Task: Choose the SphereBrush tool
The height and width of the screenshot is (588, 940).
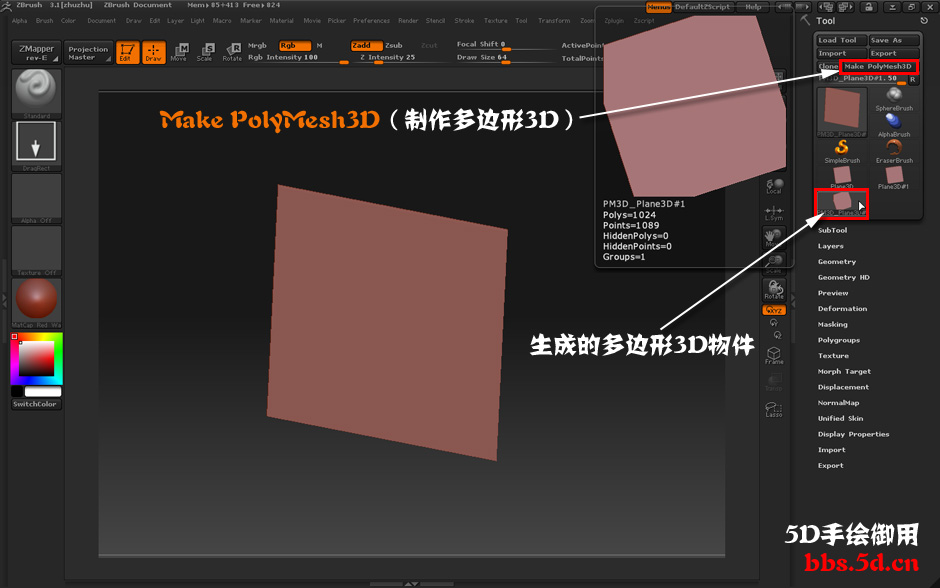Action: point(894,99)
